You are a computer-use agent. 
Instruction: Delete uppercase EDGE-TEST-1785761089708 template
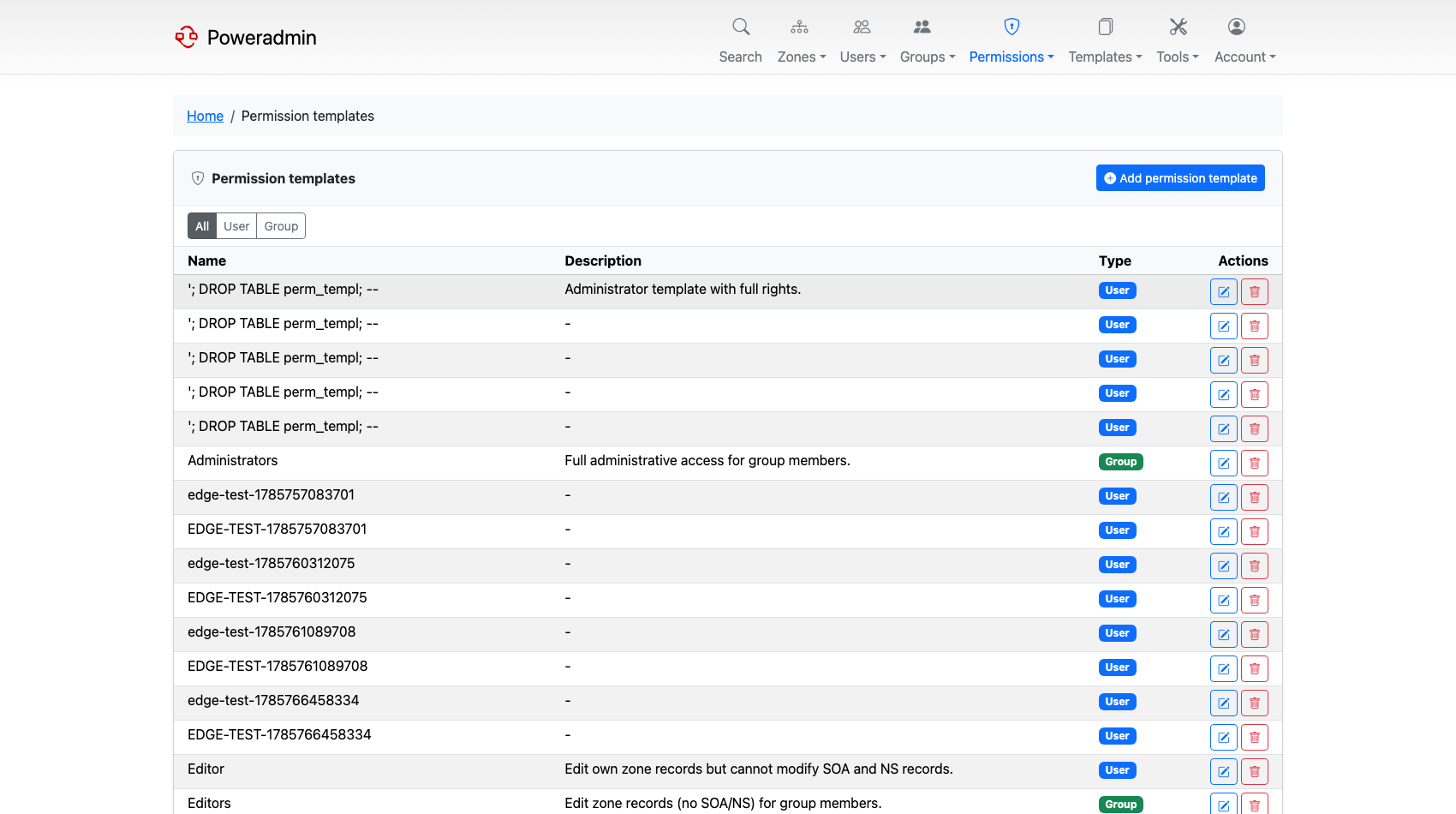pos(1255,668)
